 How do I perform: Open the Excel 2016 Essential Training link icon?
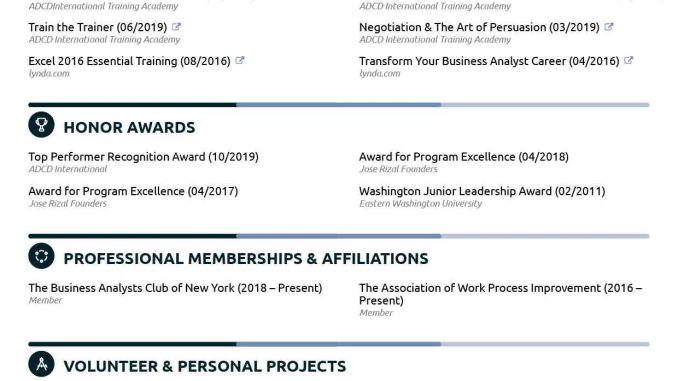pyautogui.click(x=240, y=61)
